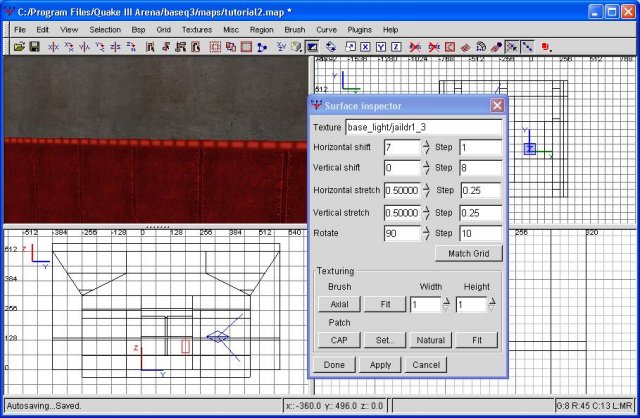Click the Vertical shift spinner arrows
This screenshot has width=640, height=418.
tap(426, 168)
